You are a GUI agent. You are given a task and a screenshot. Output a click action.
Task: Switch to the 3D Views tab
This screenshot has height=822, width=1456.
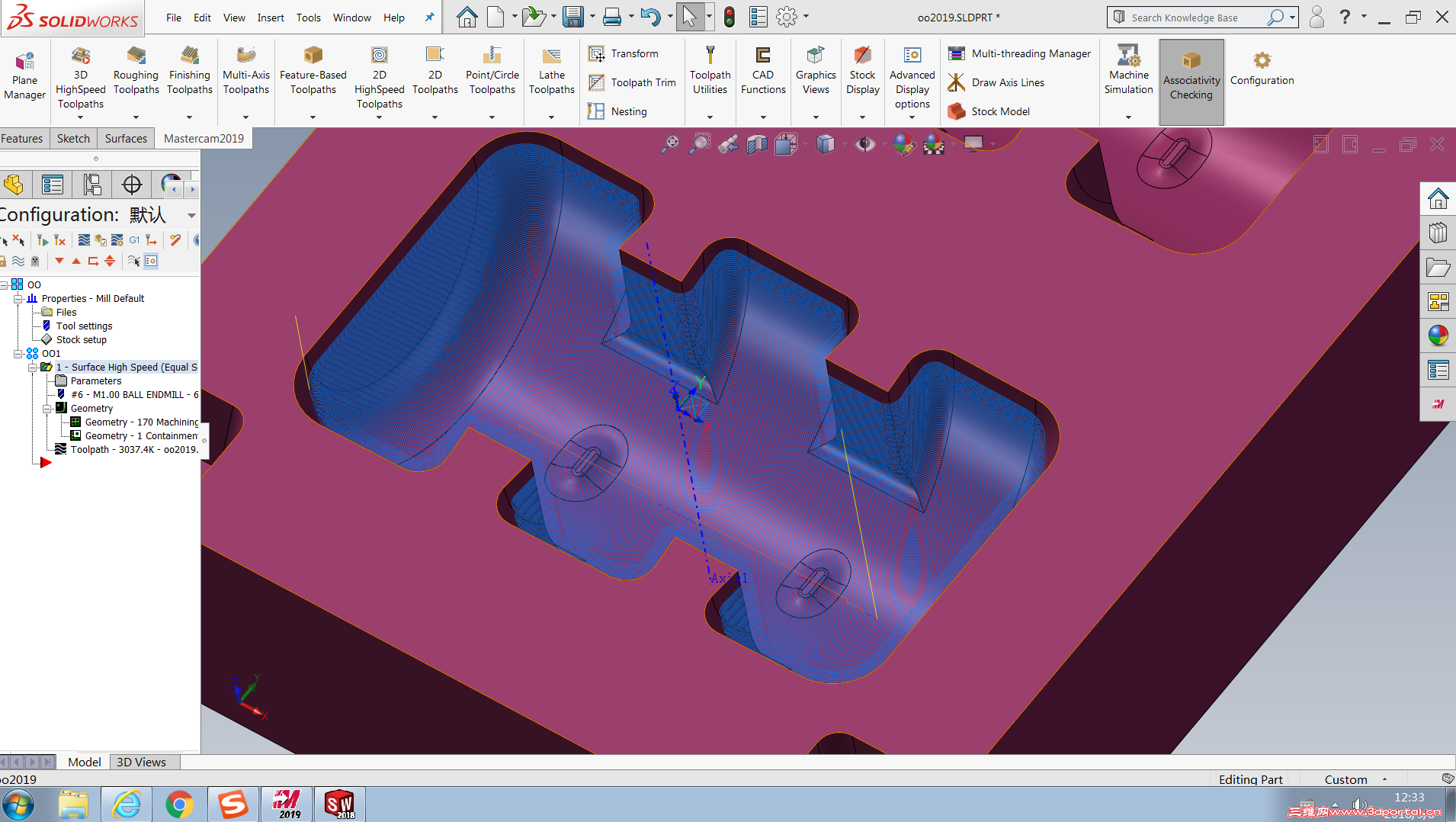[x=141, y=762]
